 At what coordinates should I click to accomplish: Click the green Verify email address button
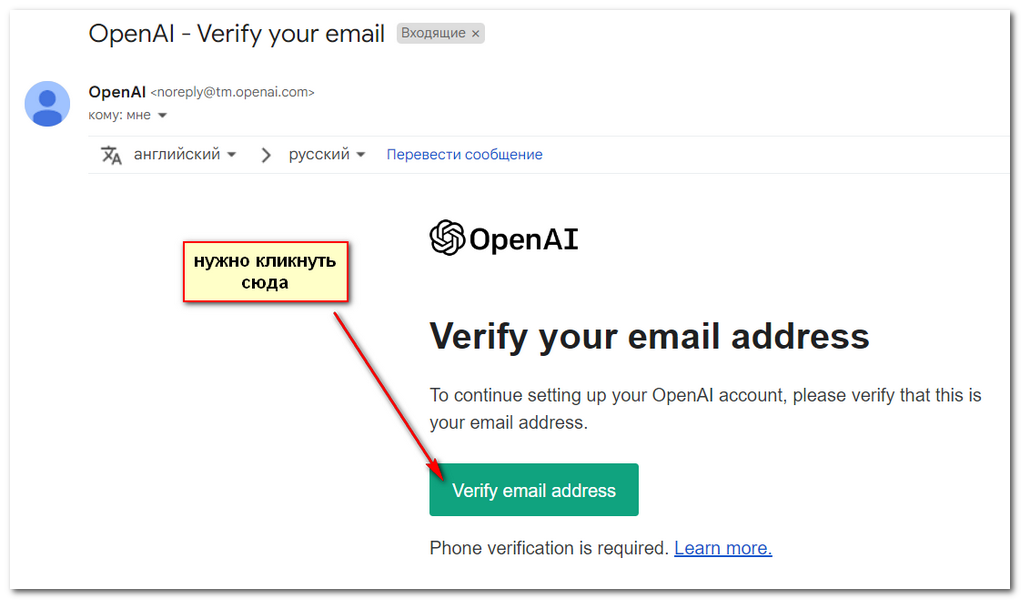(x=533, y=490)
